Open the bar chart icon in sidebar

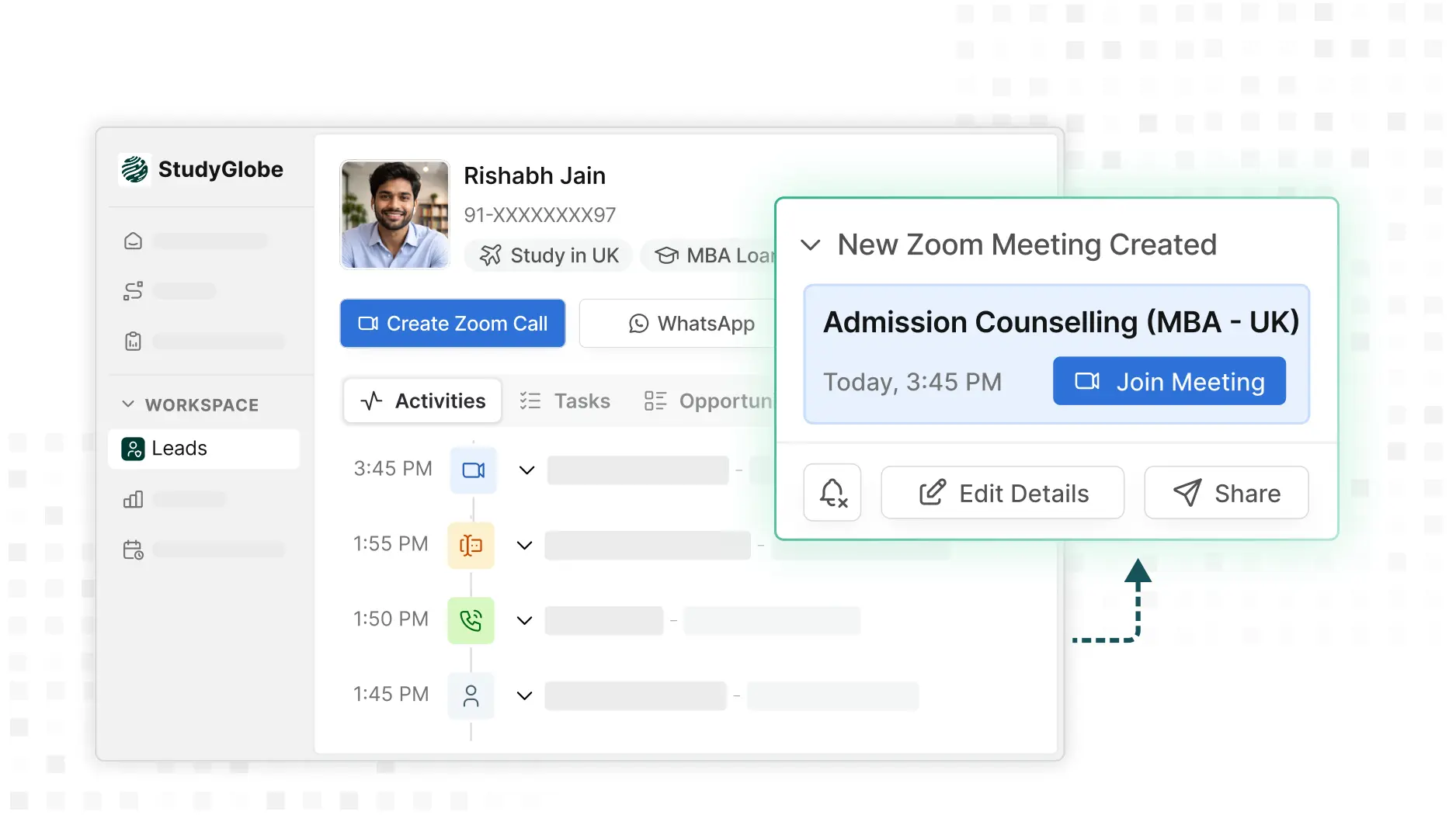click(134, 499)
